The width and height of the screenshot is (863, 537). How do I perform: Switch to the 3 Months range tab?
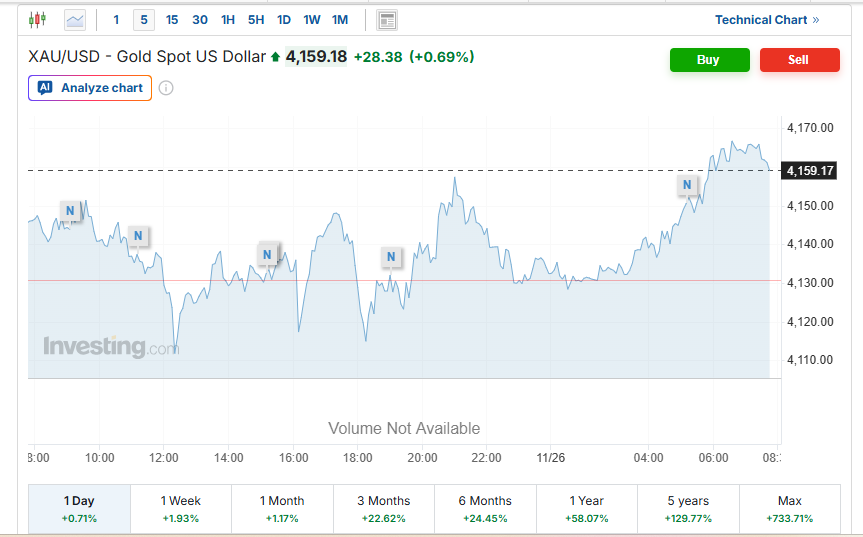point(384,508)
